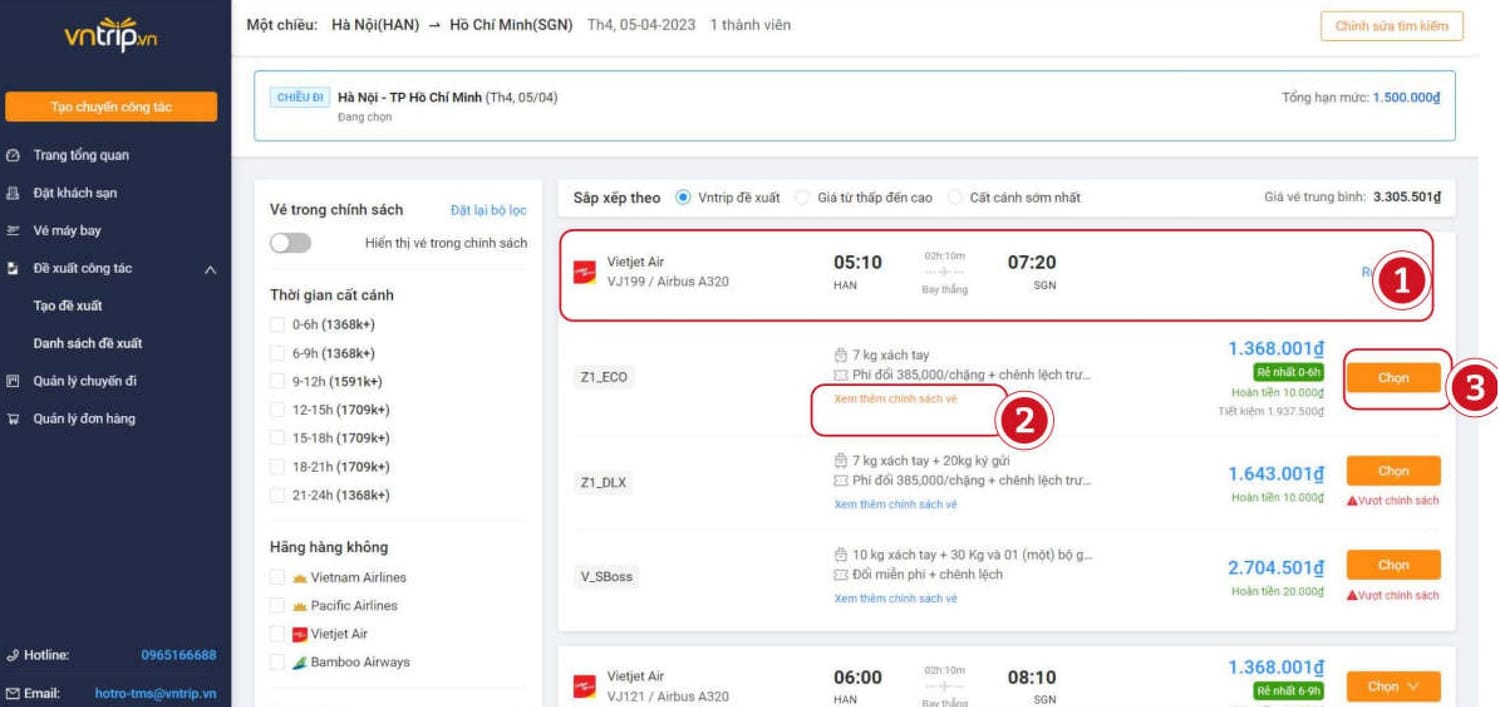
Task: Check the Pacific Airlines filter checkbox
Action: (277, 606)
